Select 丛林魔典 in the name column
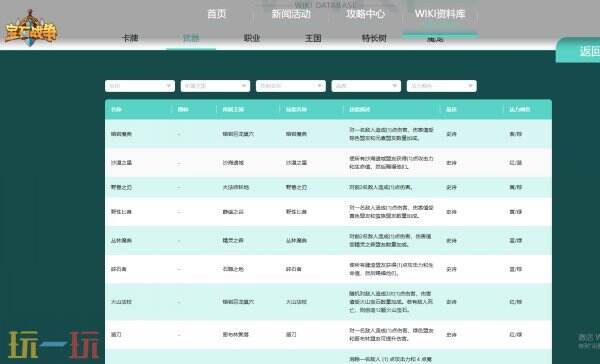The height and width of the screenshot is (364, 600). pyautogui.click(x=121, y=240)
